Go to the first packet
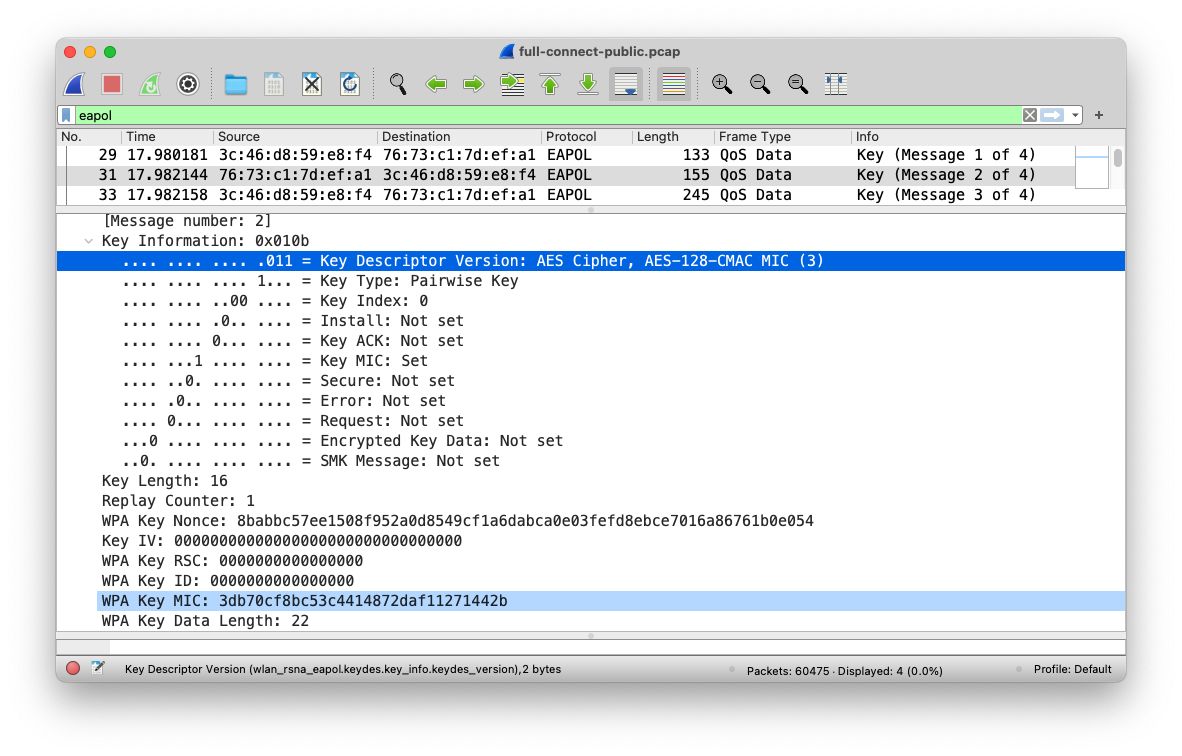The image size is (1182, 756). pyautogui.click(x=550, y=85)
